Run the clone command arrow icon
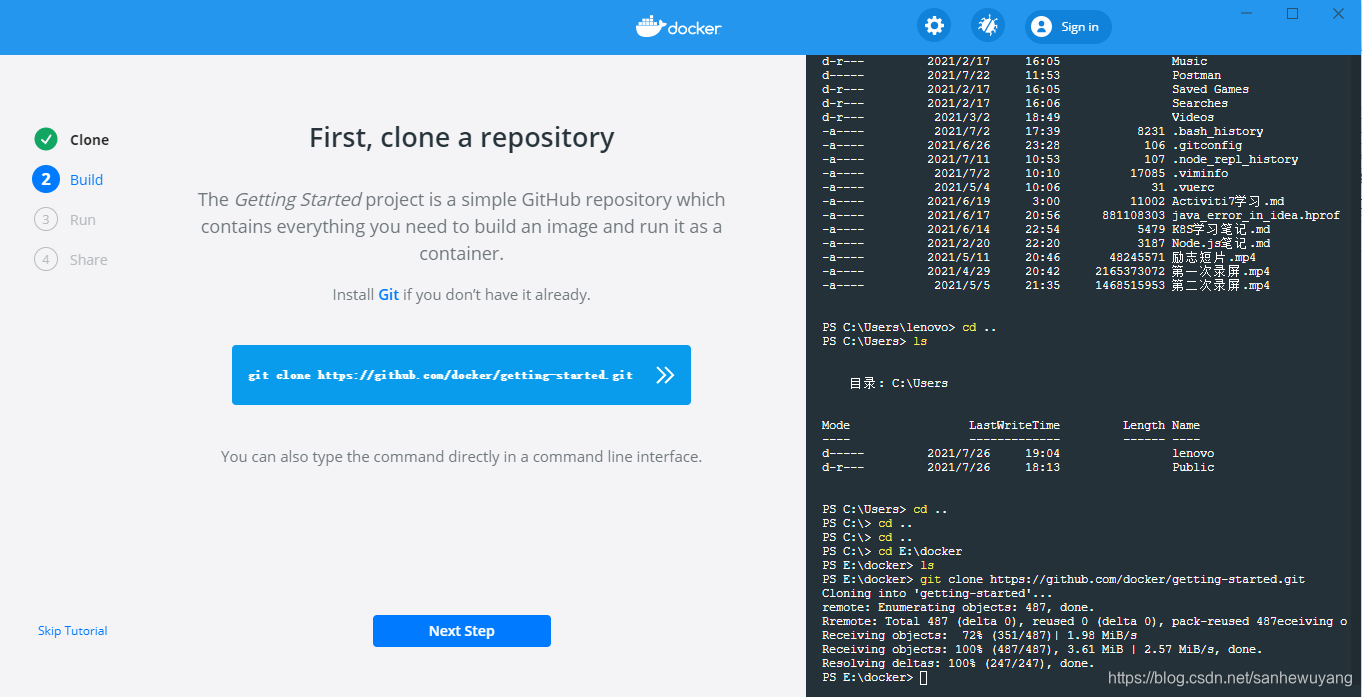Image resolution: width=1362 pixels, height=697 pixels. coord(665,375)
